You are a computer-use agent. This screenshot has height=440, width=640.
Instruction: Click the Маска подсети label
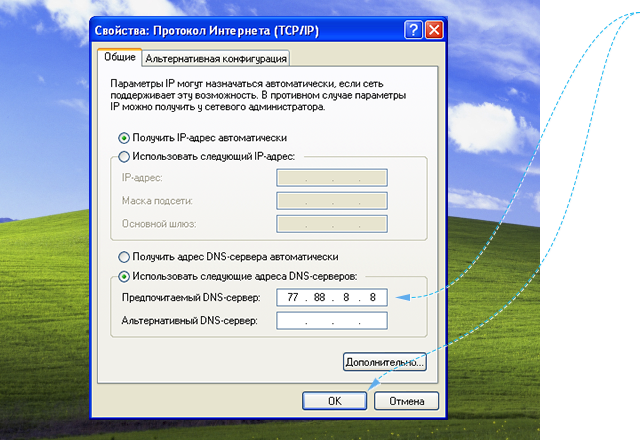pos(157,201)
